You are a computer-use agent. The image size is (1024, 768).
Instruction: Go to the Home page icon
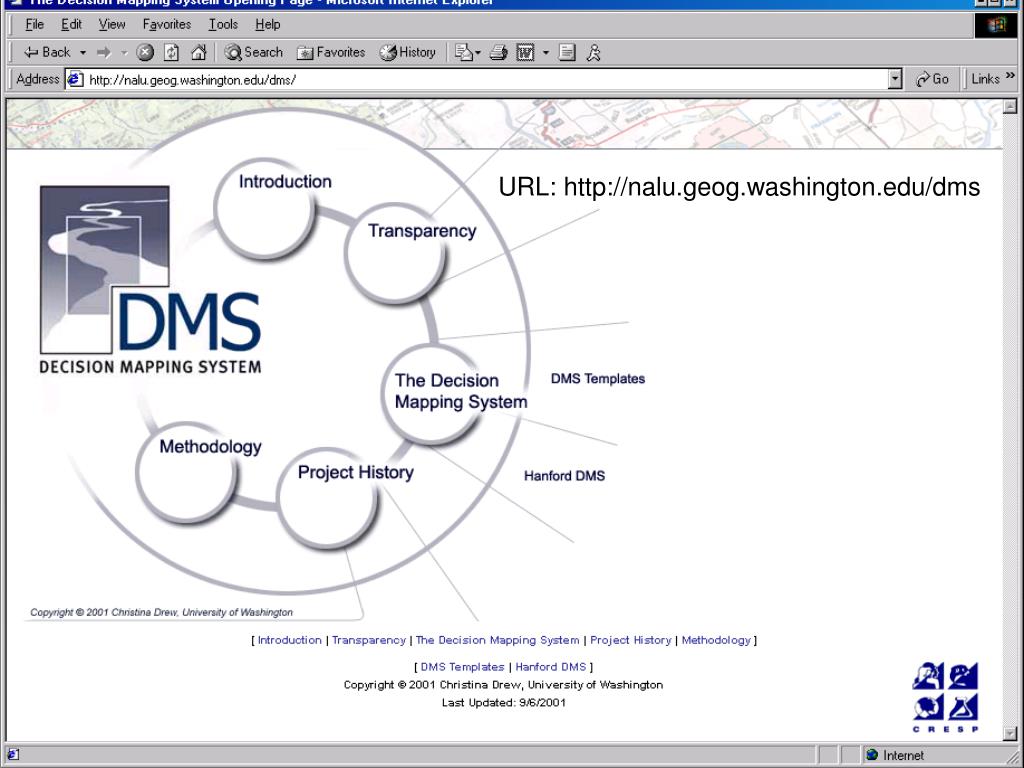[x=199, y=52]
